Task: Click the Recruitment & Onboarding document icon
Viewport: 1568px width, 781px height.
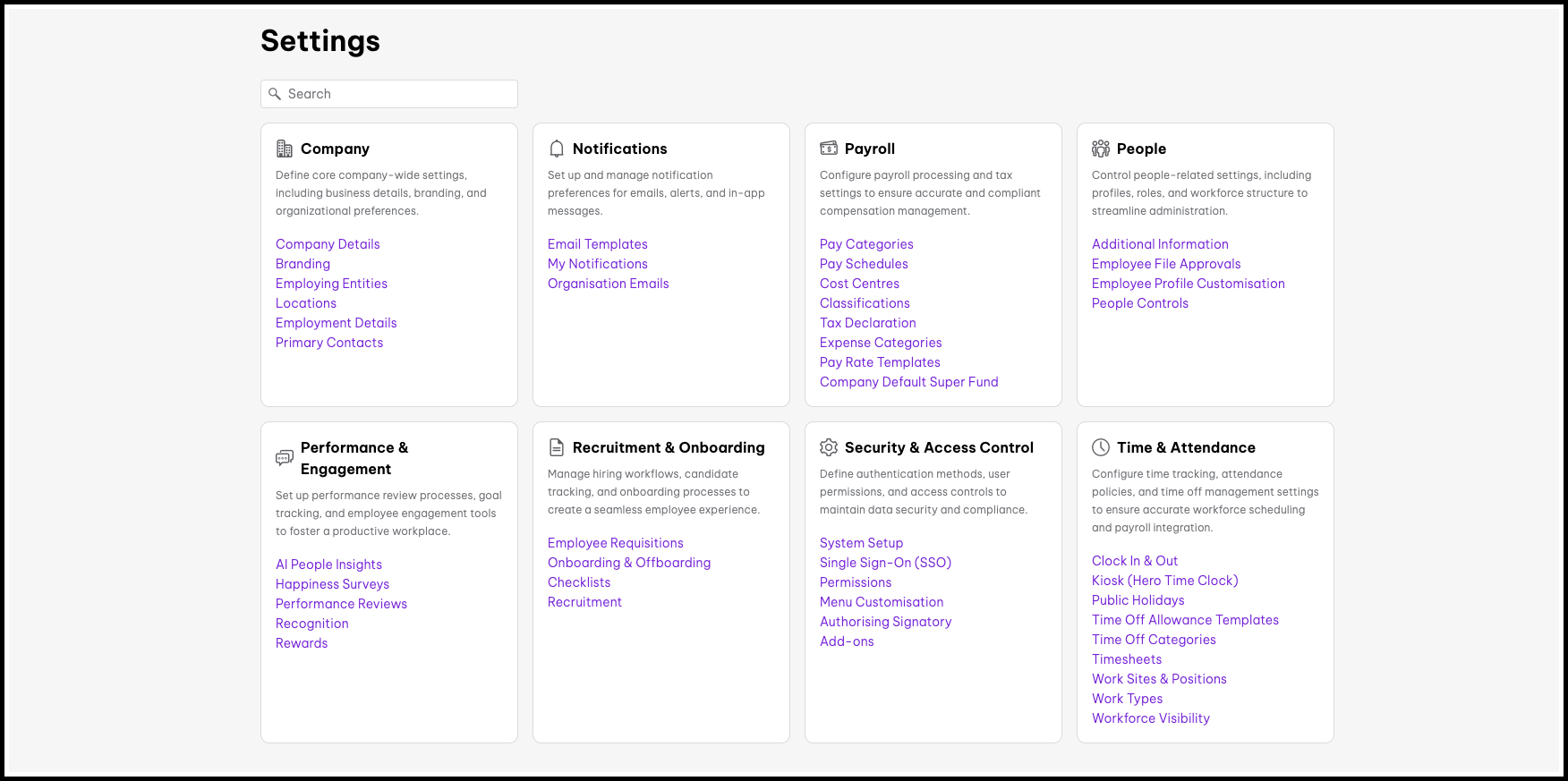Action: (557, 447)
